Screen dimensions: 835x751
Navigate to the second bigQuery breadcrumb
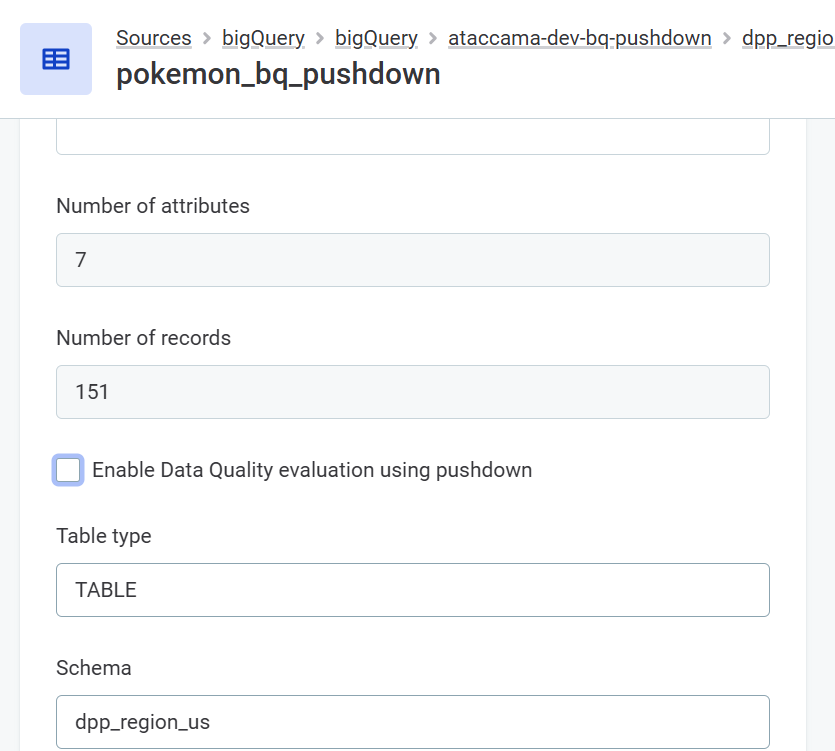(376, 39)
